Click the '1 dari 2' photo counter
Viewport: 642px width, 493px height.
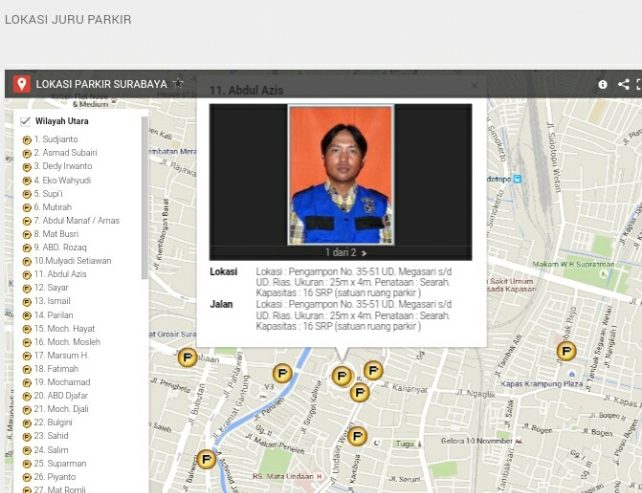point(341,252)
